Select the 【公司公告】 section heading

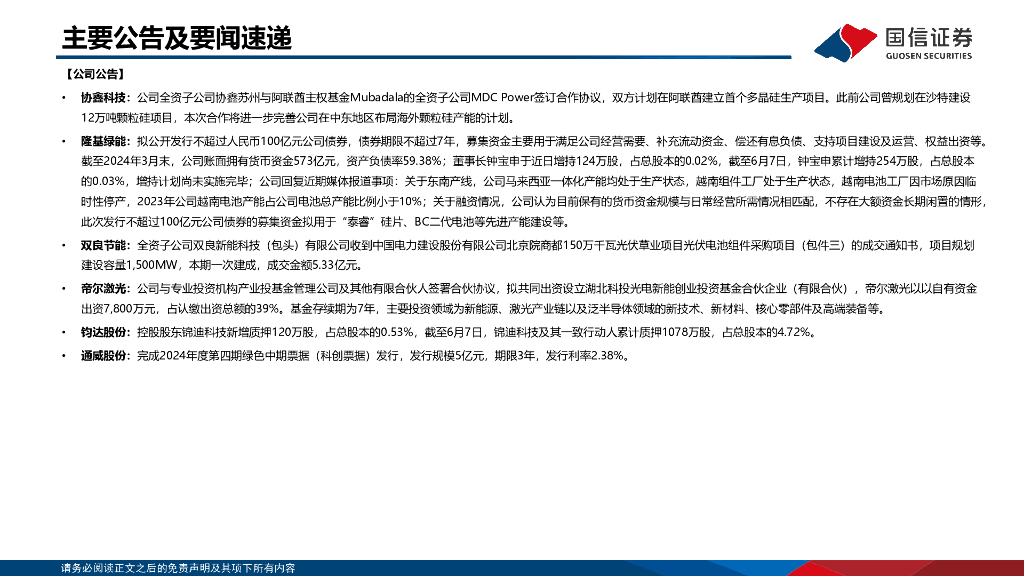[x=93, y=74]
